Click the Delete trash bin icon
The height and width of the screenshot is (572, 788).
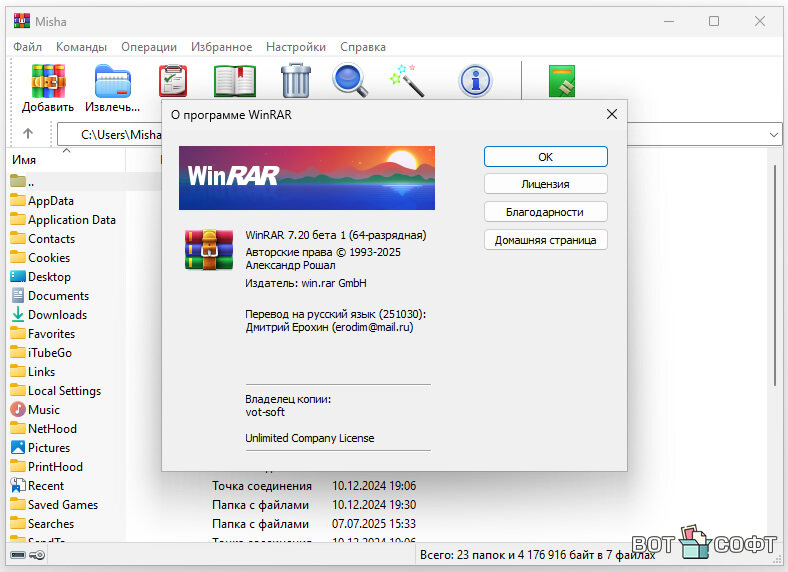296,81
